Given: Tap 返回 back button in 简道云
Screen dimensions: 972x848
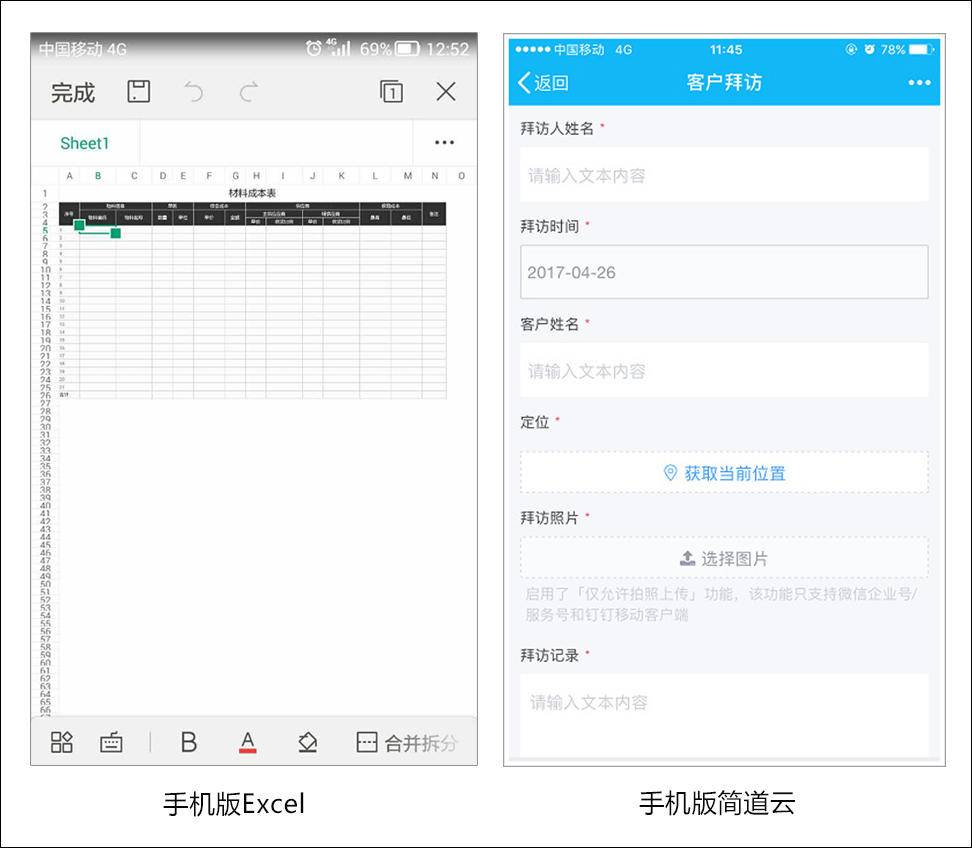Looking at the screenshot, I should pyautogui.click(x=543, y=82).
